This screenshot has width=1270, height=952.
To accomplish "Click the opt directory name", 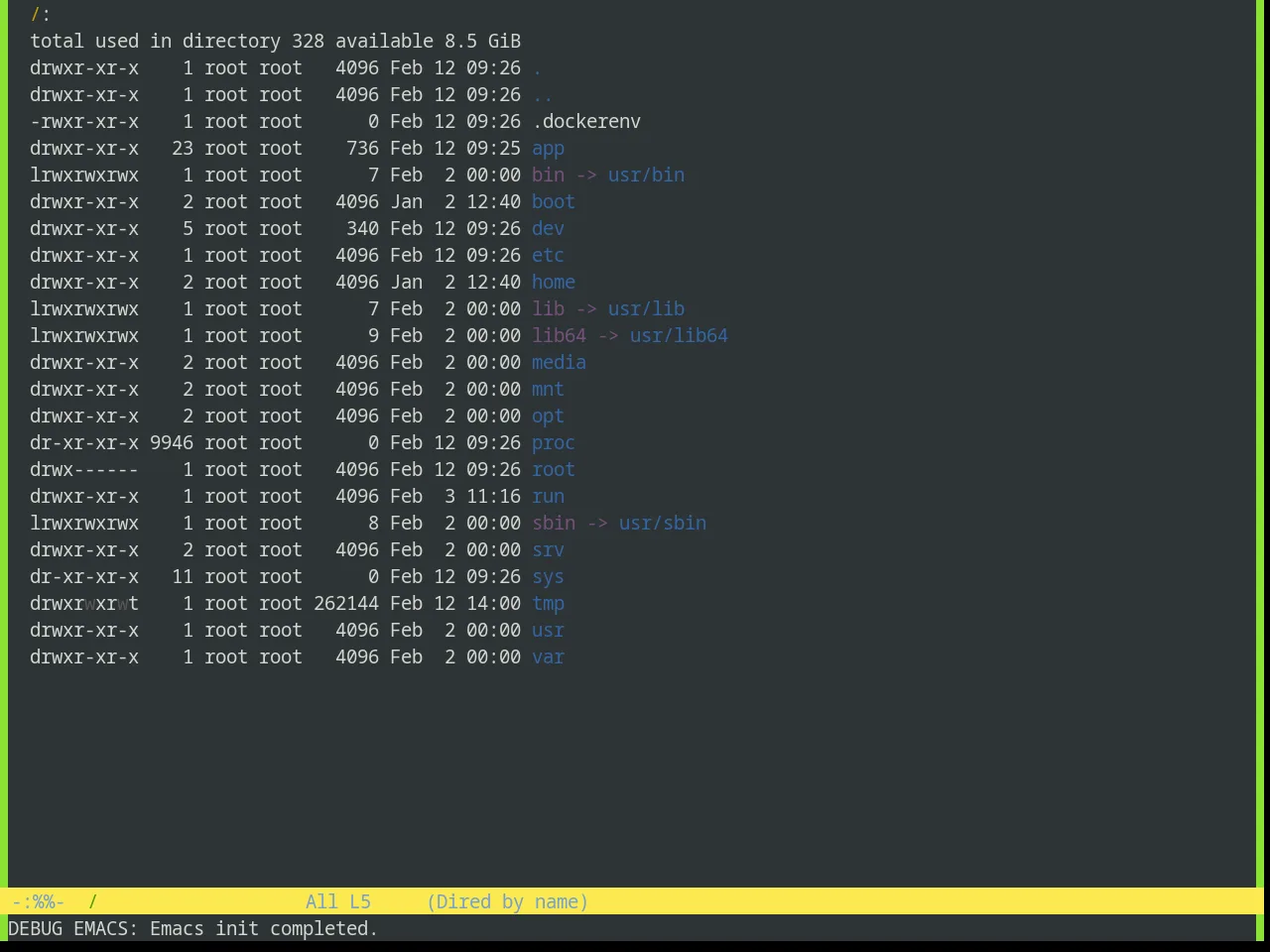I will (548, 416).
